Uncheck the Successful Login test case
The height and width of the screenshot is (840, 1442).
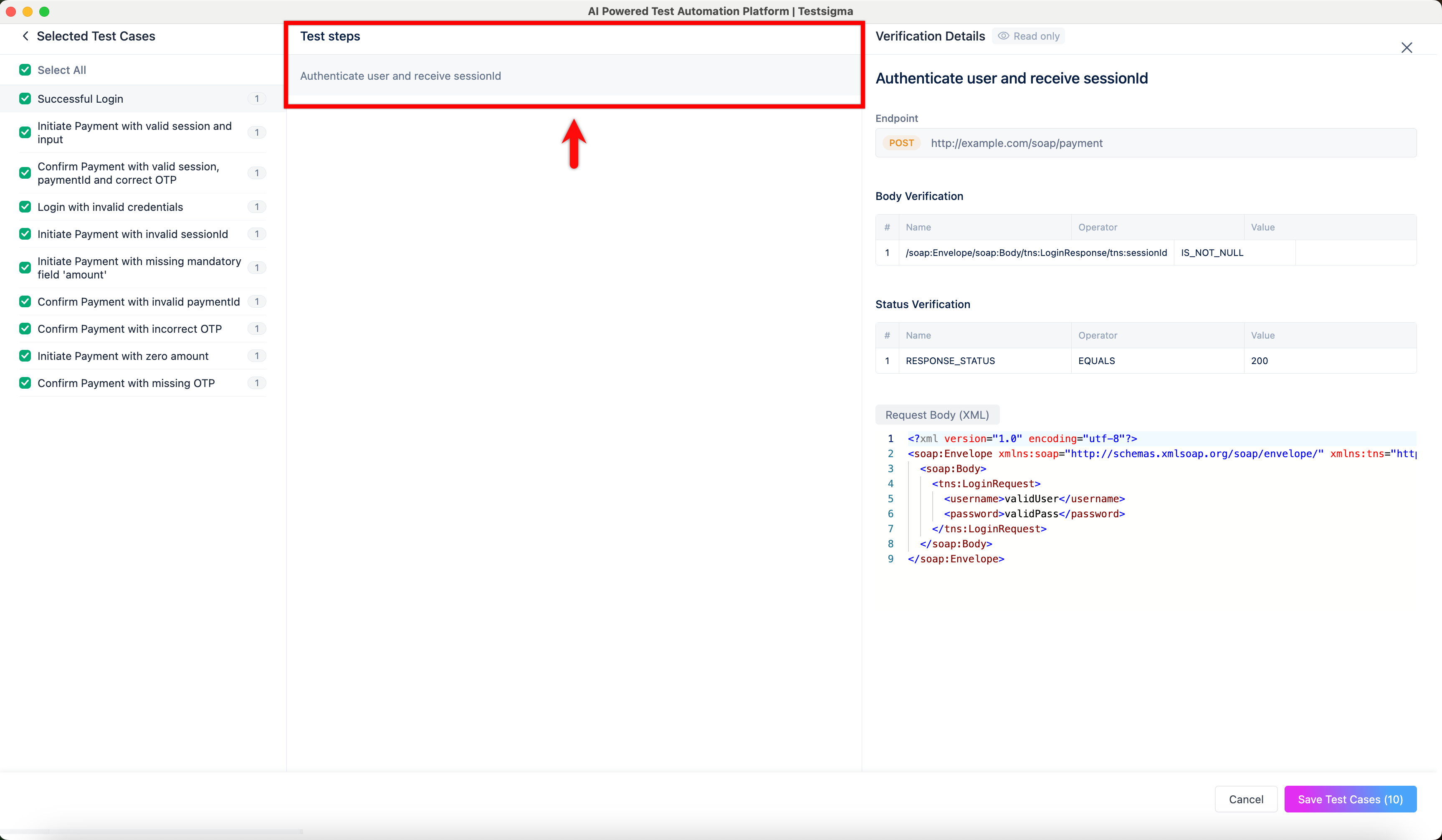(25, 99)
